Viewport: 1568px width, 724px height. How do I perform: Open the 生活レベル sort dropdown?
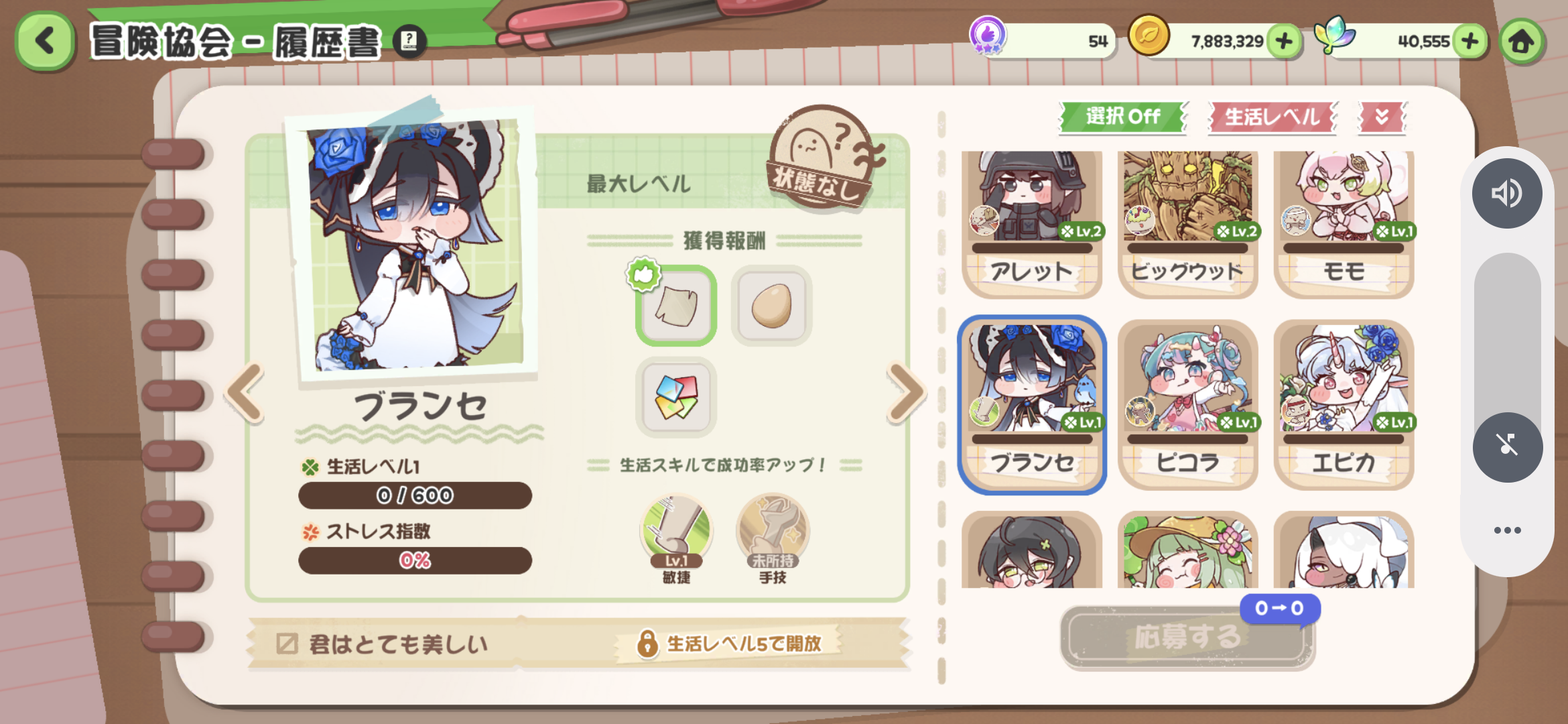point(1272,117)
